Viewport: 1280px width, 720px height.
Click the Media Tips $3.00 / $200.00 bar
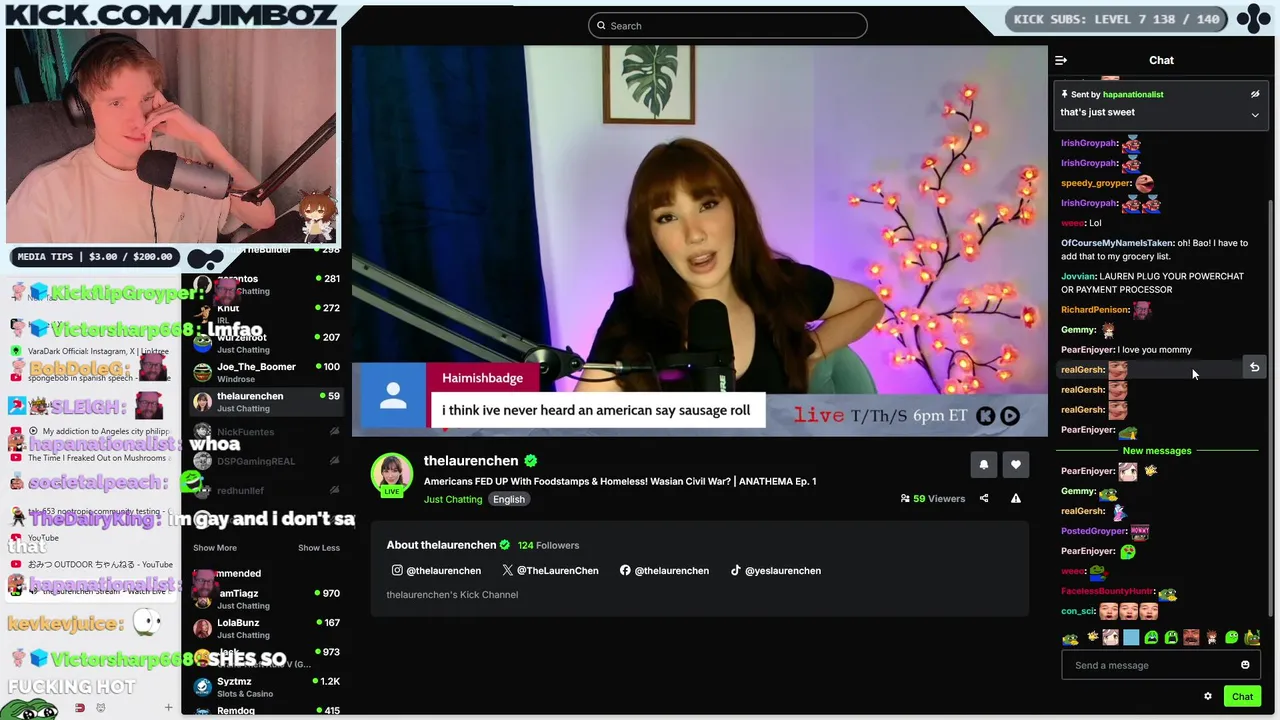click(95, 256)
